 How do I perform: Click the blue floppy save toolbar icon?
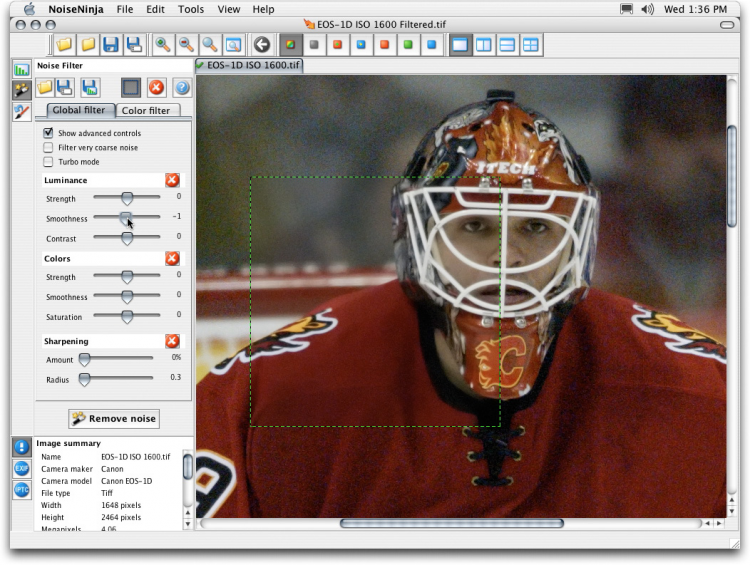[111, 45]
